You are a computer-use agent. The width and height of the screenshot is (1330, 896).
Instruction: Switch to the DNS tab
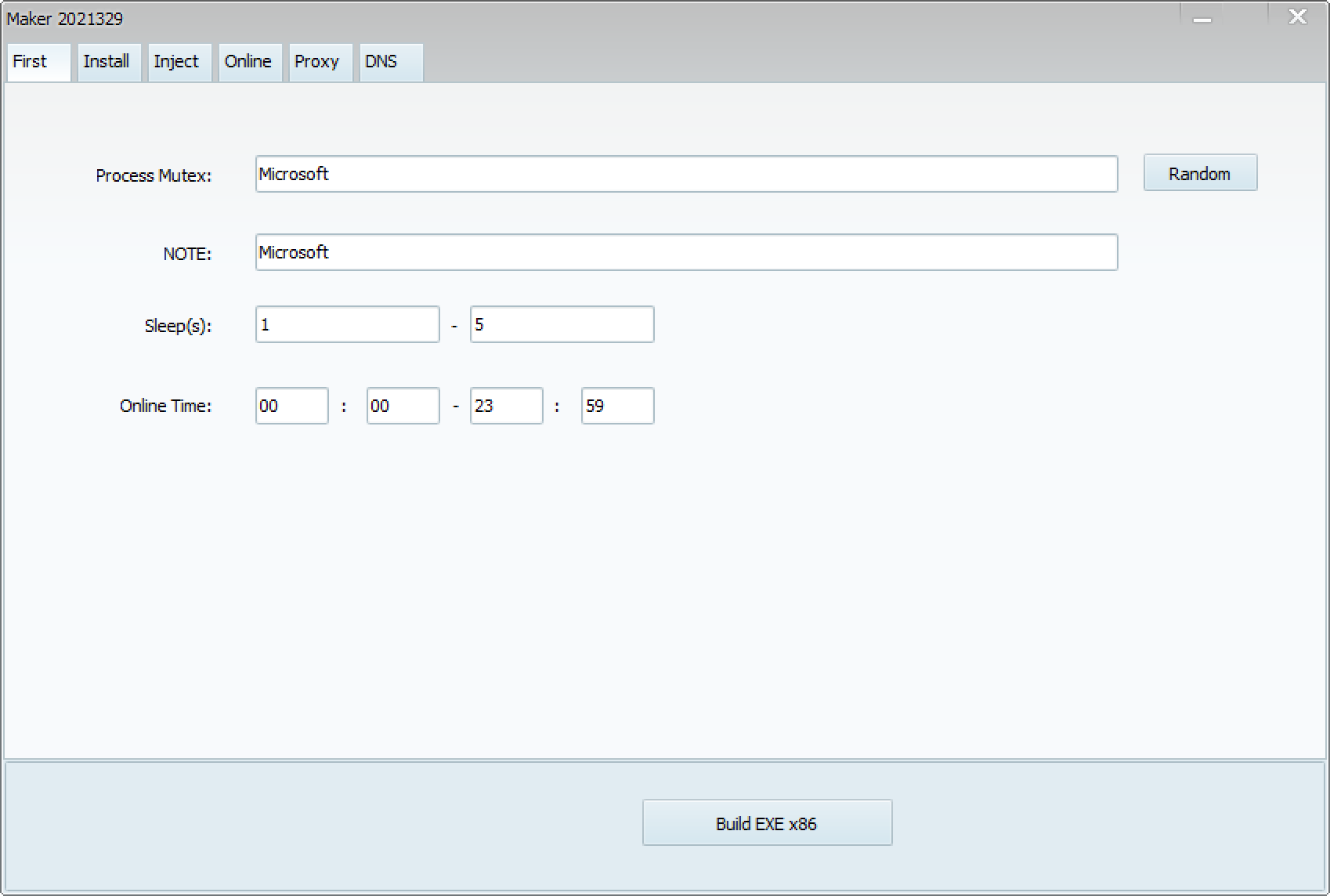[x=389, y=62]
